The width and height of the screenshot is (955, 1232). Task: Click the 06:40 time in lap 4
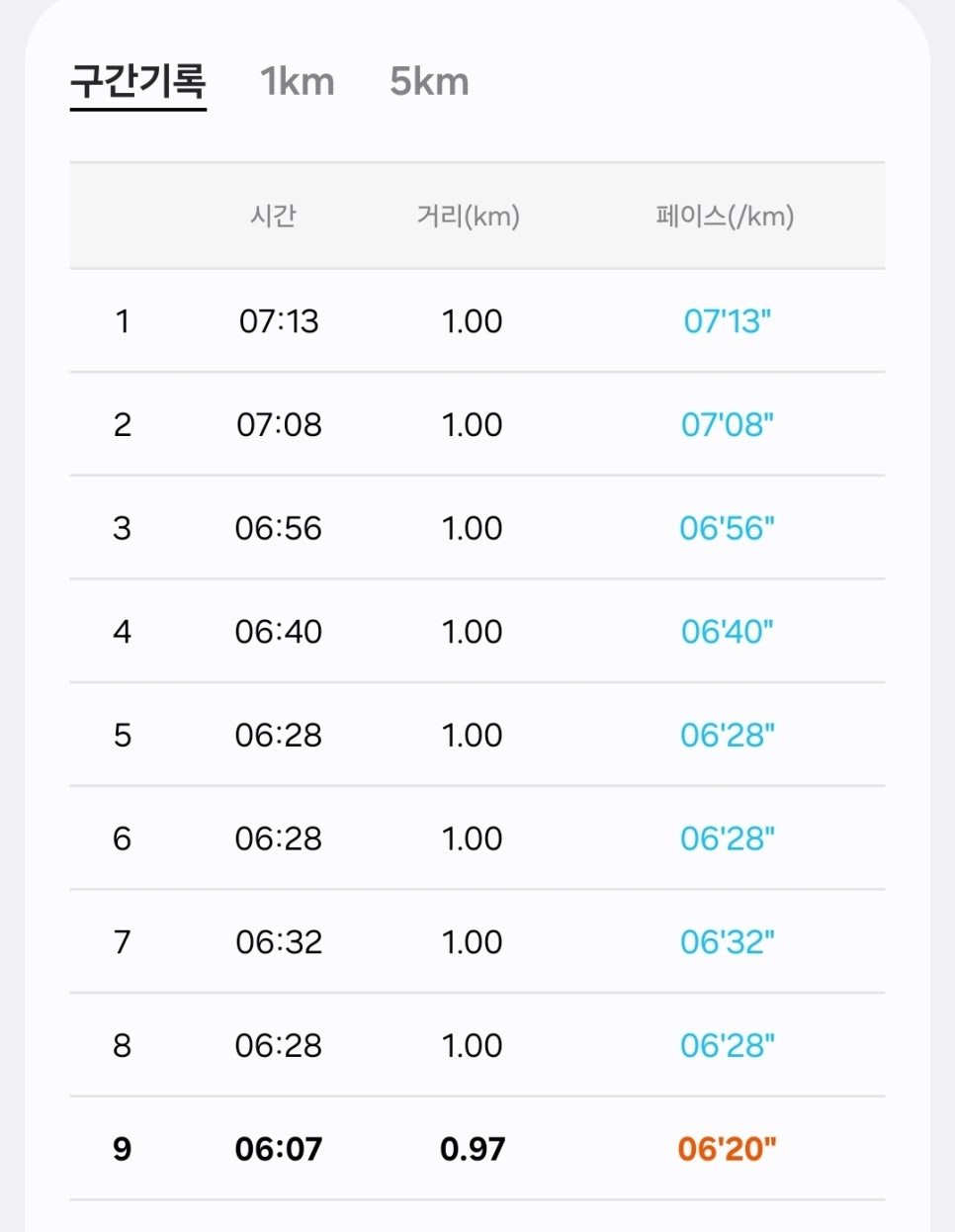[x=279, y=632]
